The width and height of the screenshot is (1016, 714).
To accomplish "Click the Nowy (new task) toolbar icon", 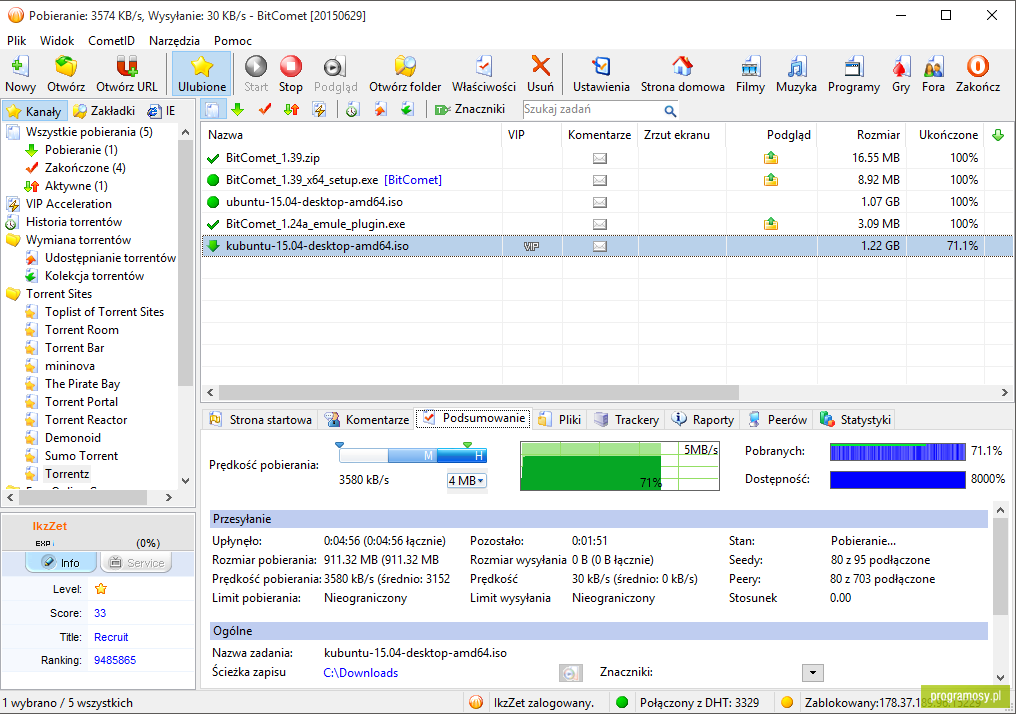I will tap(20, 73).
